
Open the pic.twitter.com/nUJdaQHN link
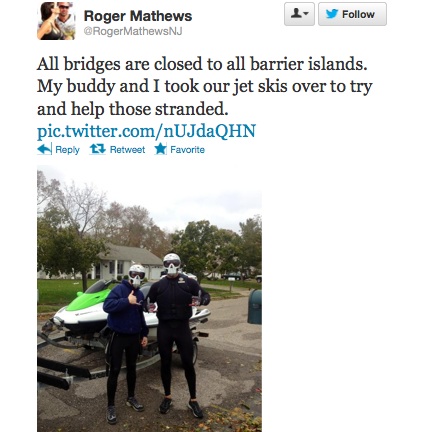click(x=146, y=131)
